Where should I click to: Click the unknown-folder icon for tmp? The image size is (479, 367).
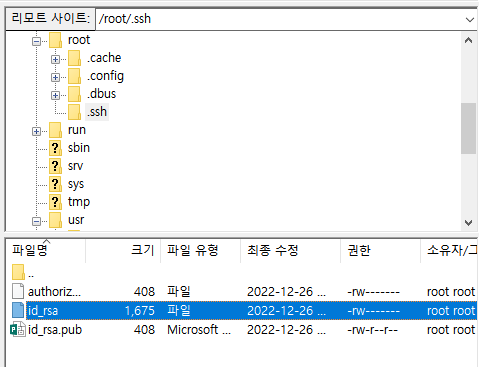(55, 202)
